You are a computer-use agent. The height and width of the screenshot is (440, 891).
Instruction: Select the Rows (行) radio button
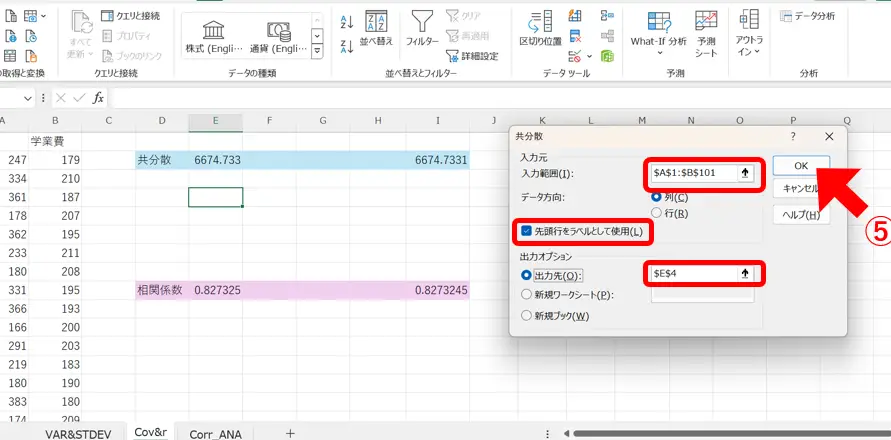pos(656,213)
